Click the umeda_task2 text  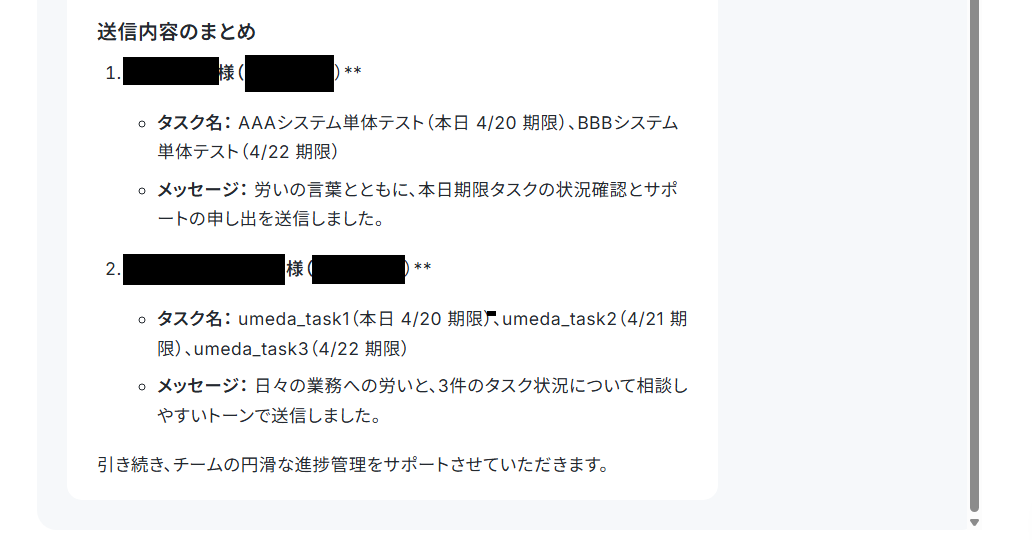(559, 319)
